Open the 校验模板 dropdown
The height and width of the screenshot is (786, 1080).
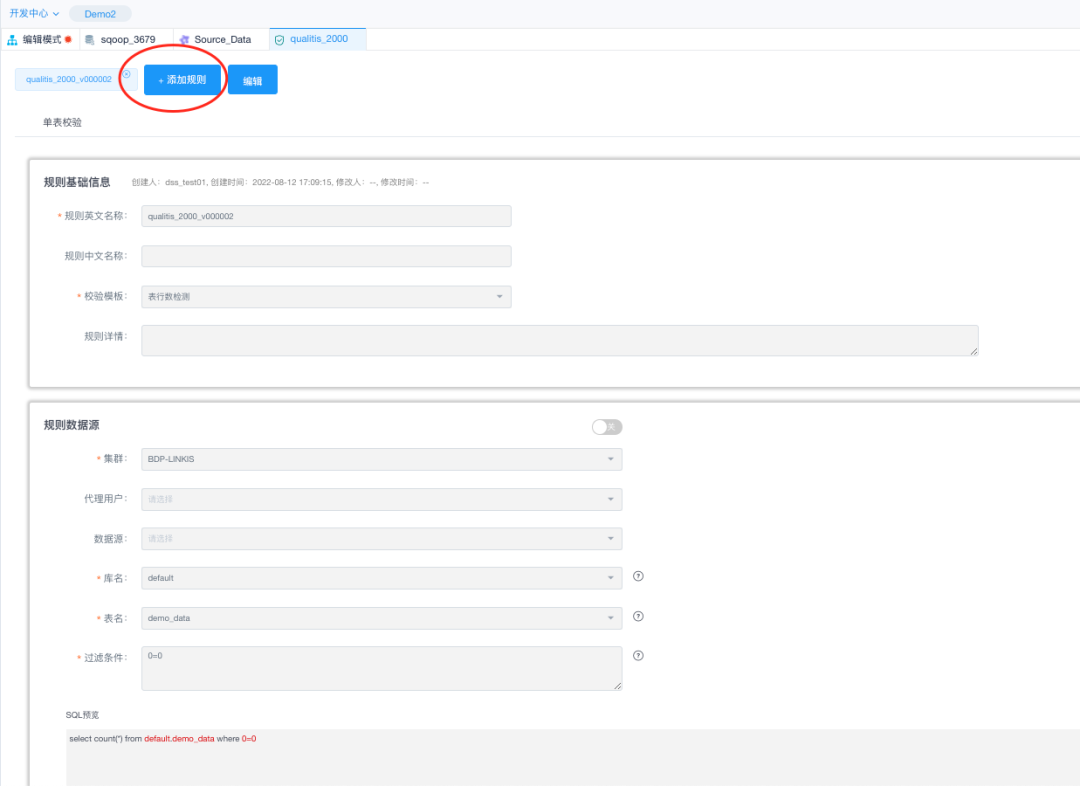click(x=326, y=297)
